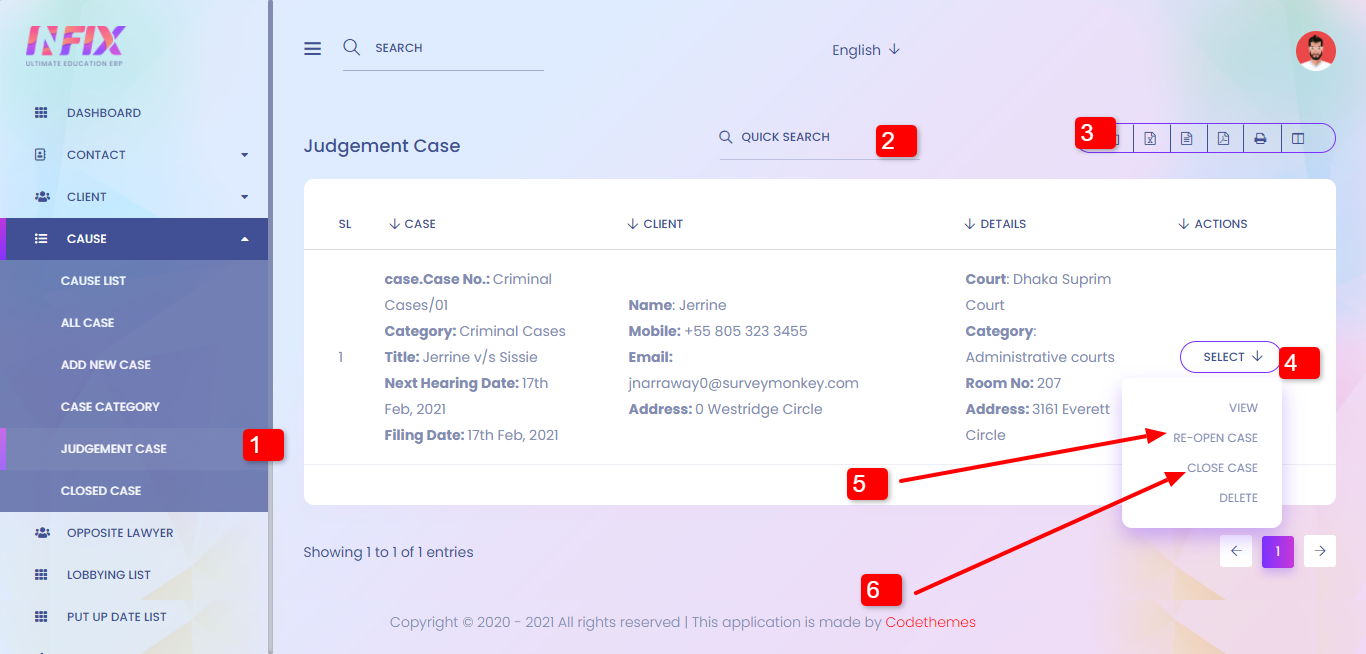Image resolution: width=1366 pixels, height=654 pixels.
Task: Choose Re-Open Case from actions menu
Action: [x=1215, y=438]
